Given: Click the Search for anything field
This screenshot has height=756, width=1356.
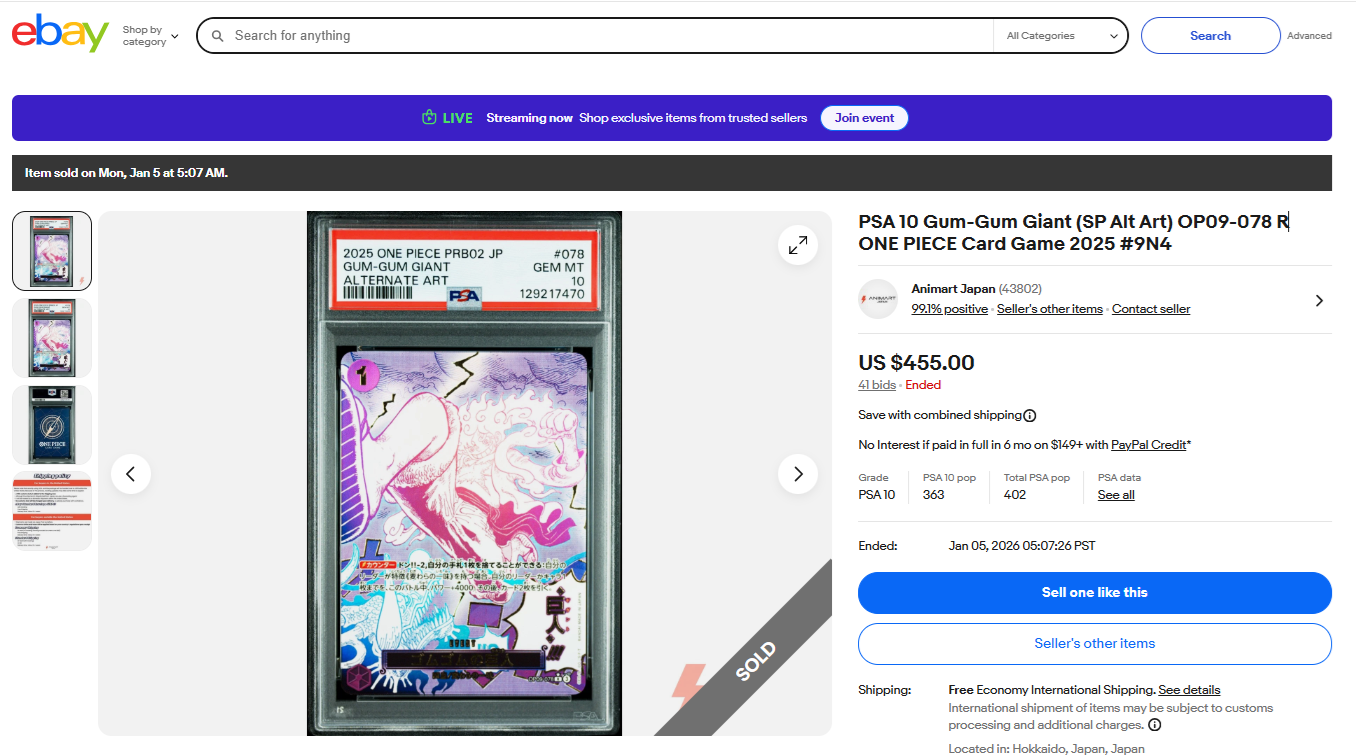Looking at the screenshot, I should 610,36.
